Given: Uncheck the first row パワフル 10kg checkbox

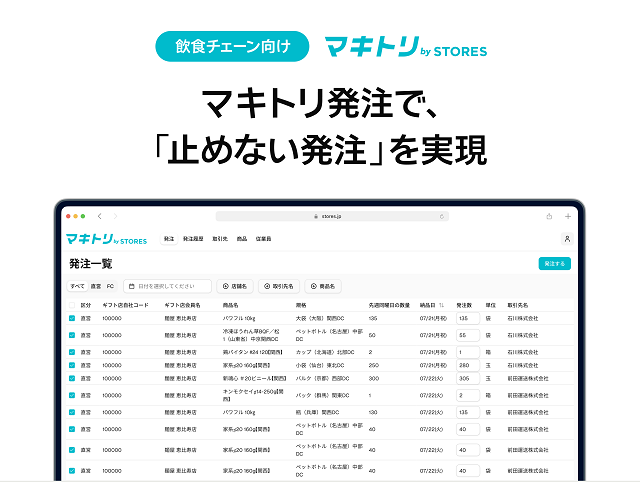Looking at the screenshot, I should 72,319.
